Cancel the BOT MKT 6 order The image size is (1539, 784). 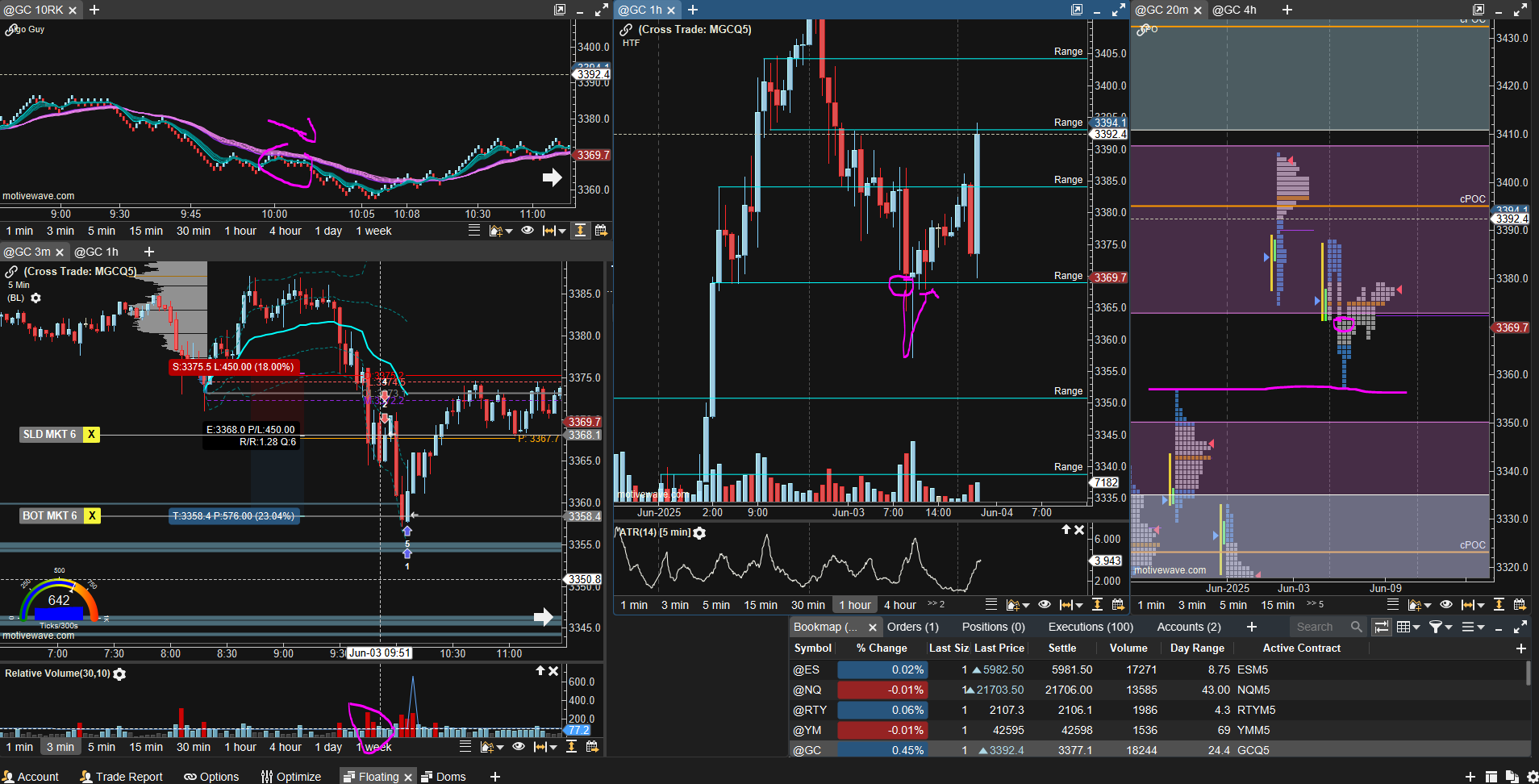93,516
